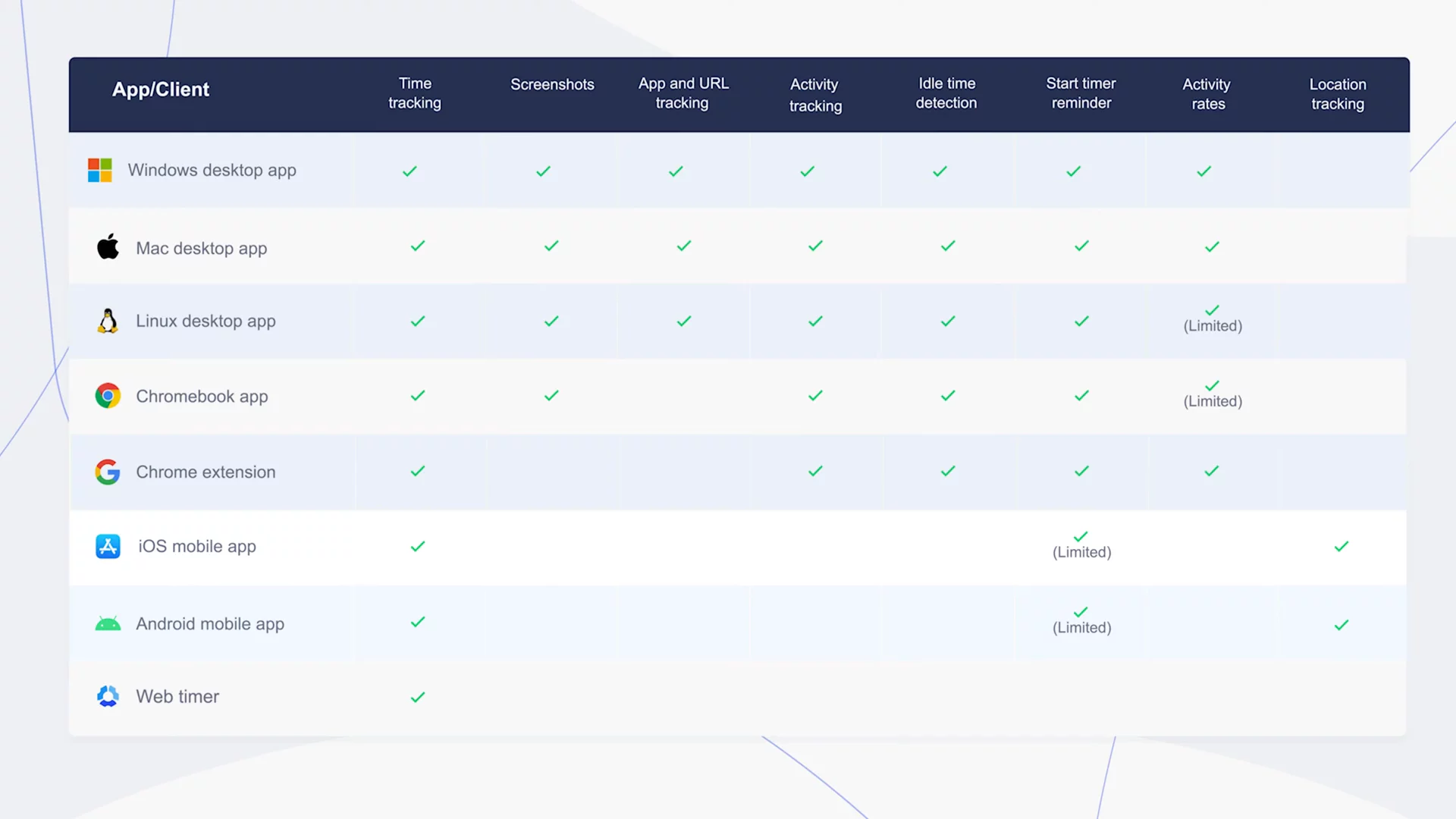This screenshot has width=1456, height=819.
Task: Click the Idle time detection header
Action: click(x=946, y=93)
